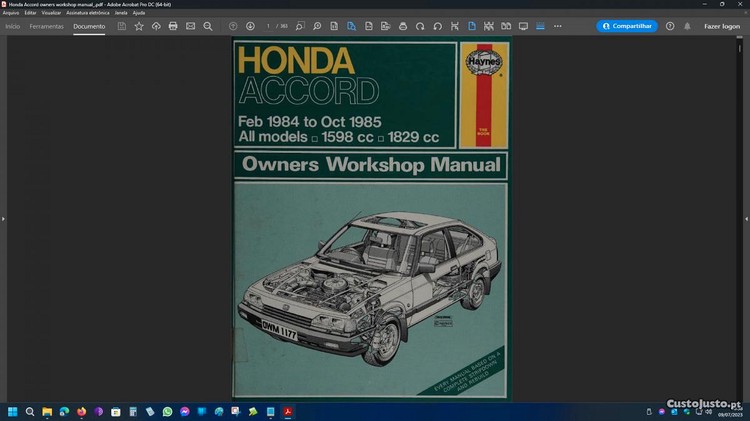
Task: Click the Compartilhar button
Action: point(627,26)
